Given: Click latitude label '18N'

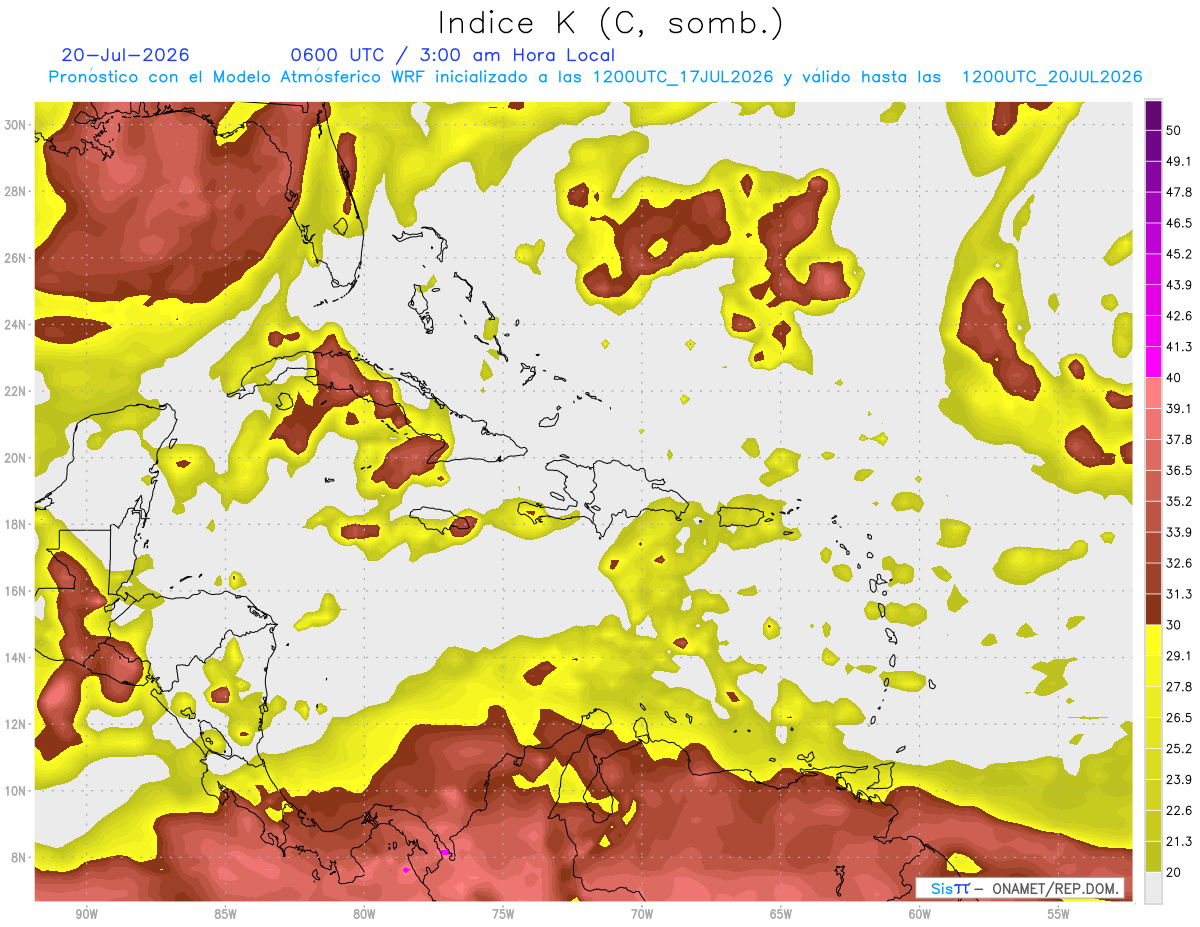Looking at the screenshot, I should click(15, 524).
